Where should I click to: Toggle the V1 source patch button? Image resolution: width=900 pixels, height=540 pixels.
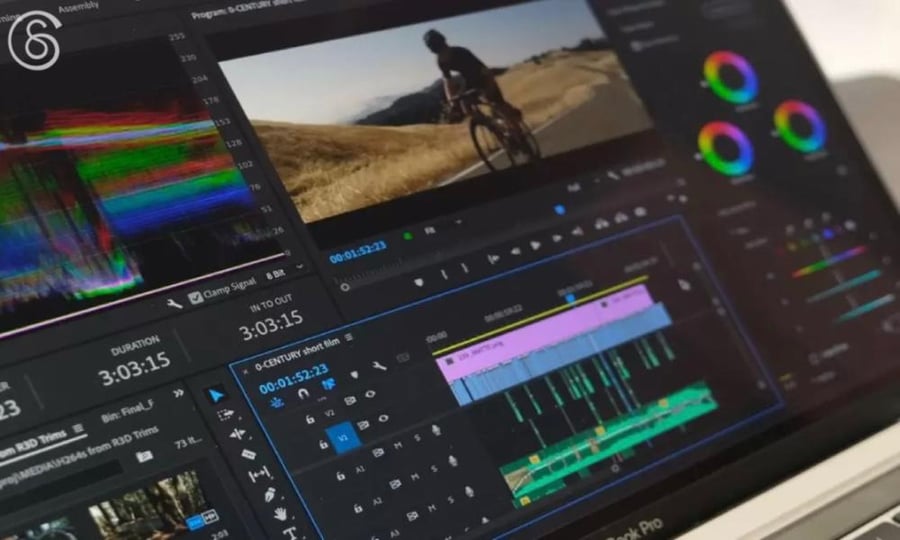(x=343, y=438)
